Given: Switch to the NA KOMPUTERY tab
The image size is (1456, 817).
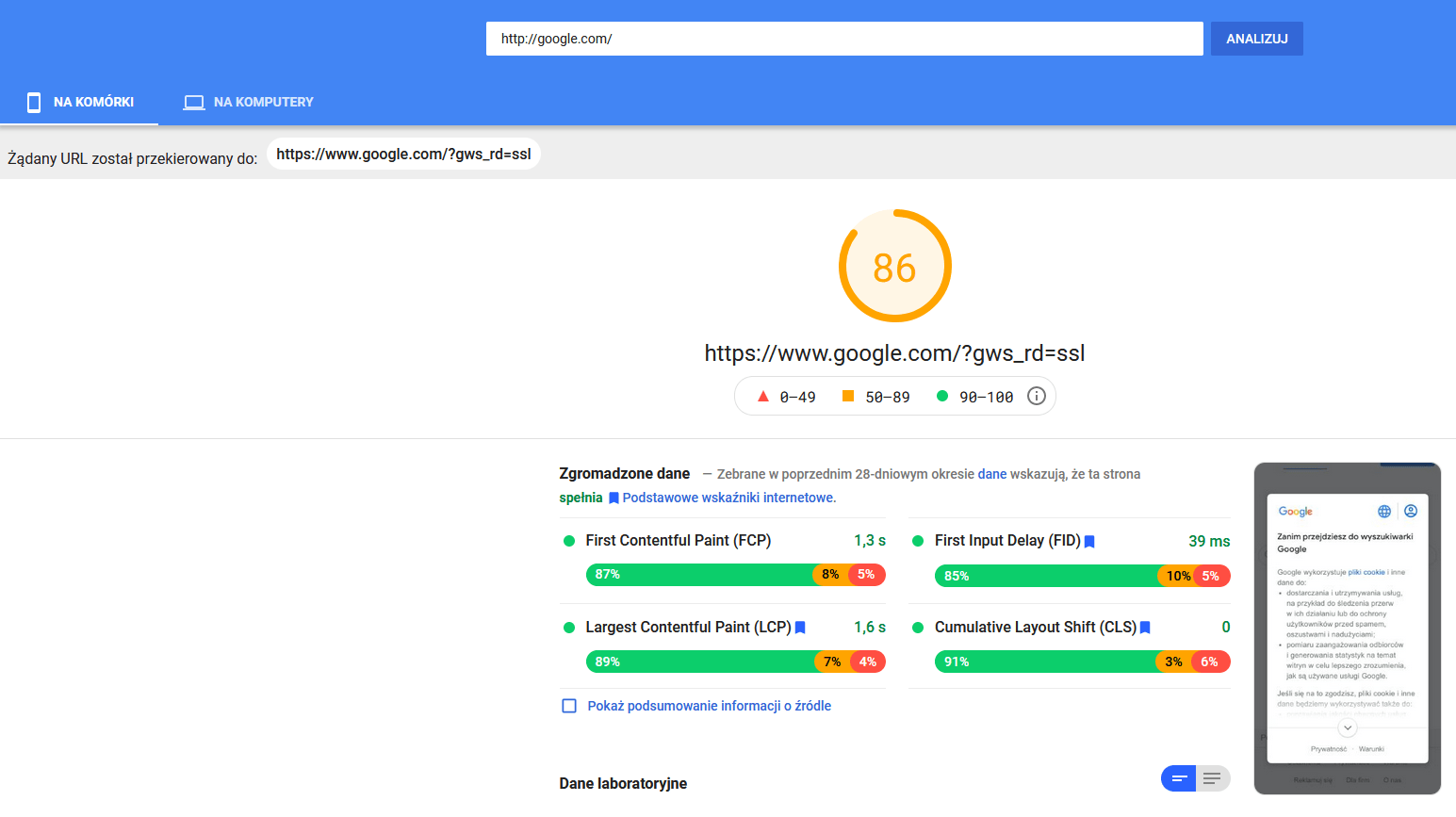Looking at the screenshot, I should click(248, 102).
